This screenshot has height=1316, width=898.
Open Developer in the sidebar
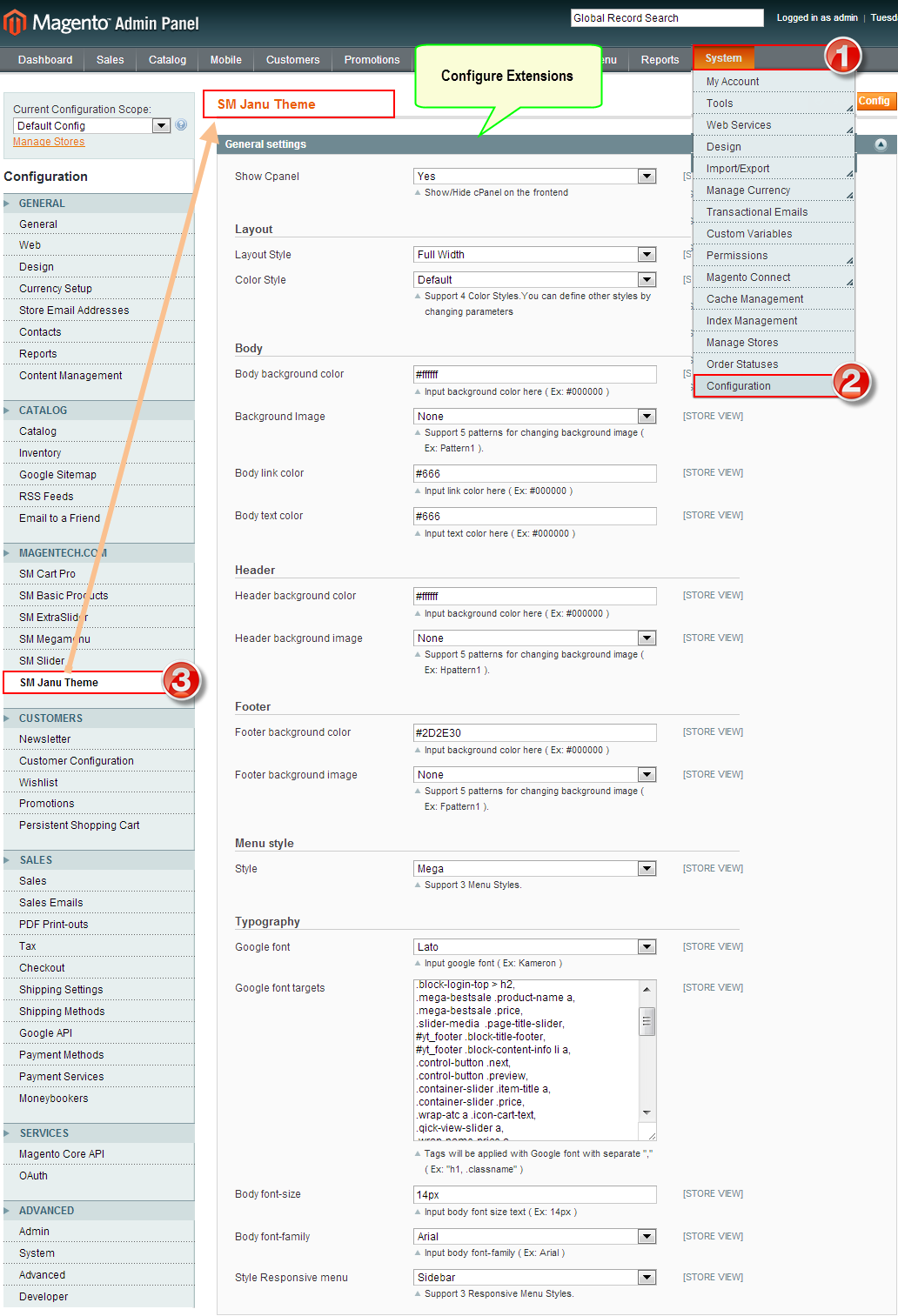(x=44, y=1297)
